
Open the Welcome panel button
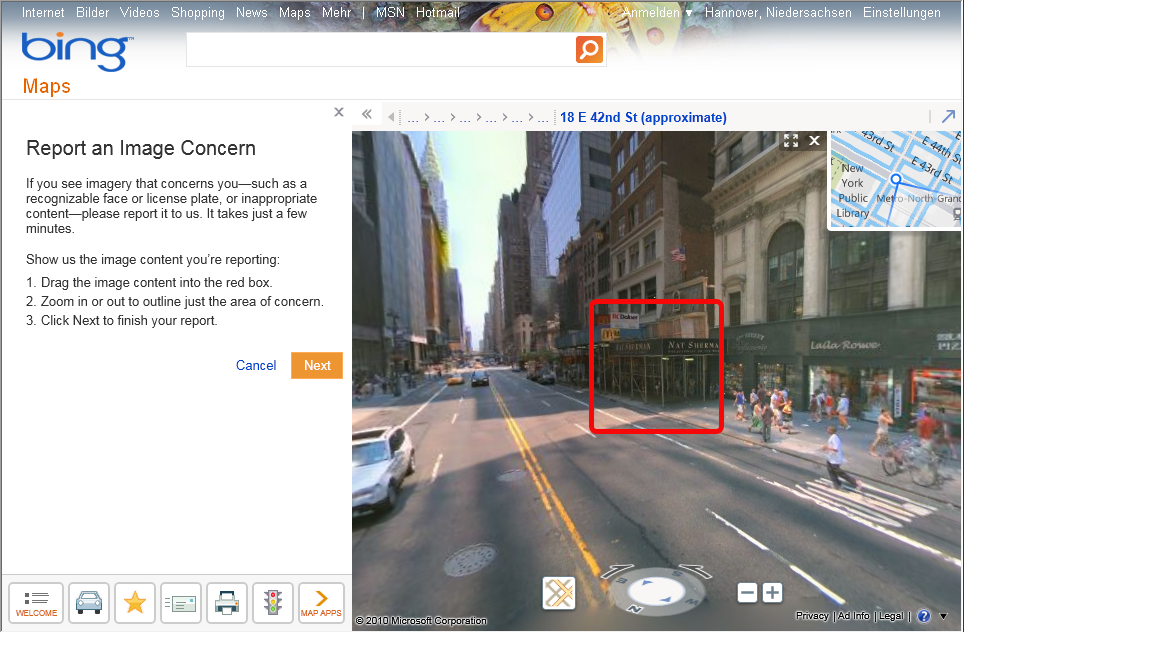click(x=36, y=603)
